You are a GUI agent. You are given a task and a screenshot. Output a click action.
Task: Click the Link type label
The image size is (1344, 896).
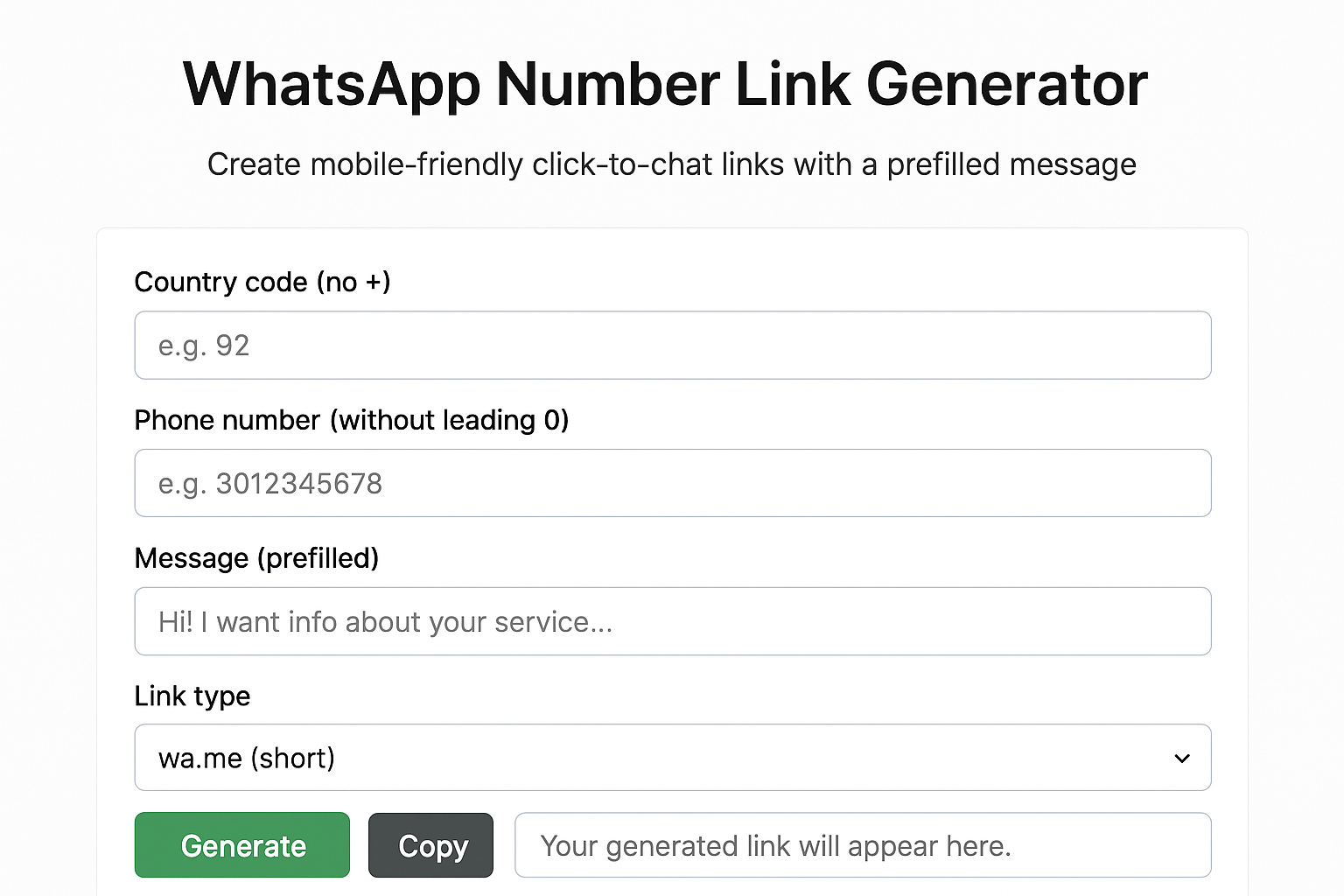click(192, 696)
